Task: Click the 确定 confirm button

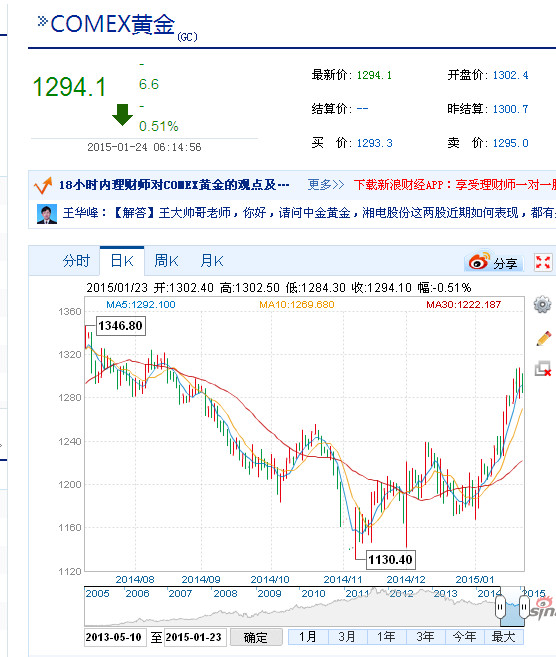Action: (x=255, y=637)
